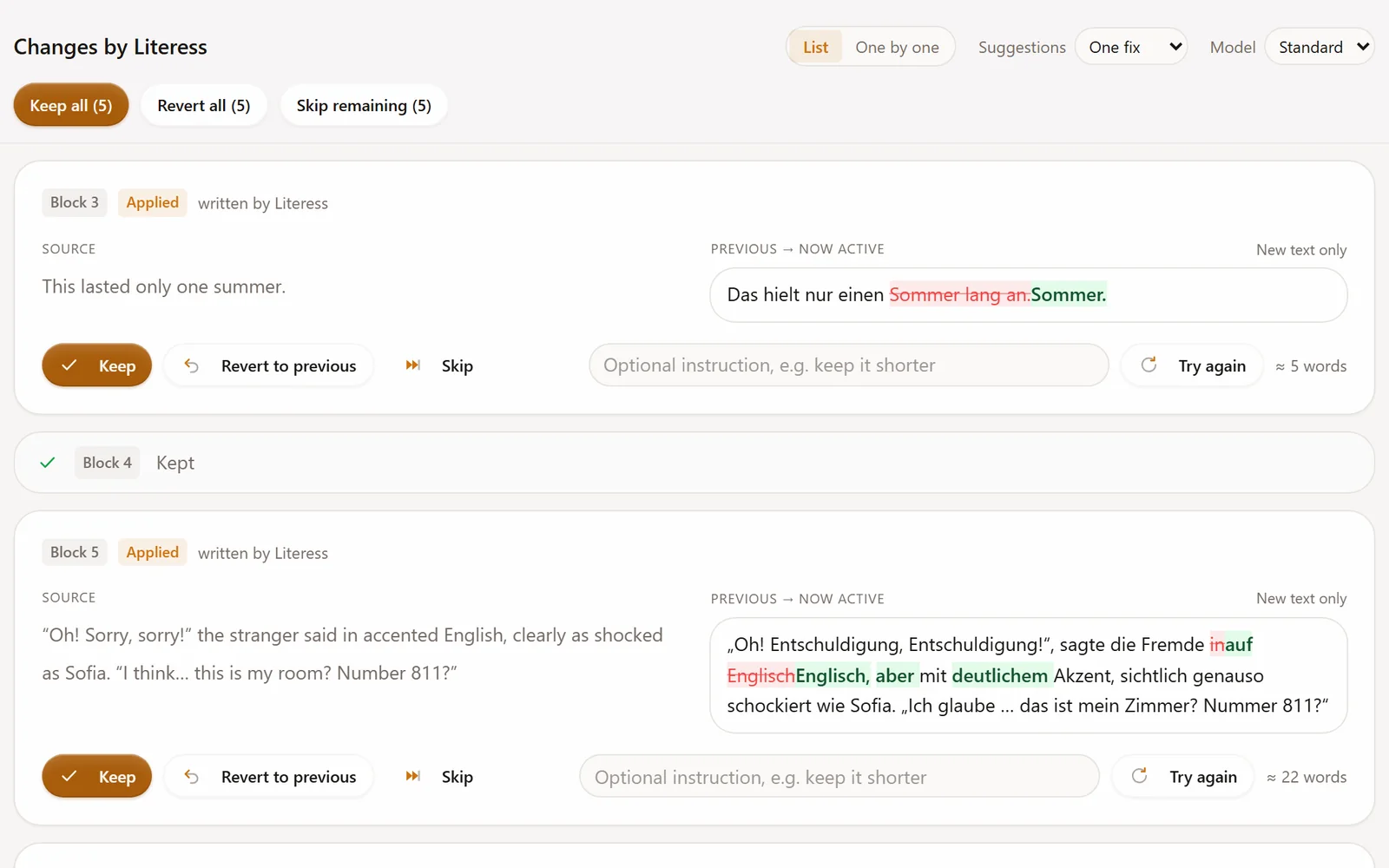This screenshot has height=868, width=1389.
Task: Click the Block 3 translated text box
Action: tap(1029, 295)
